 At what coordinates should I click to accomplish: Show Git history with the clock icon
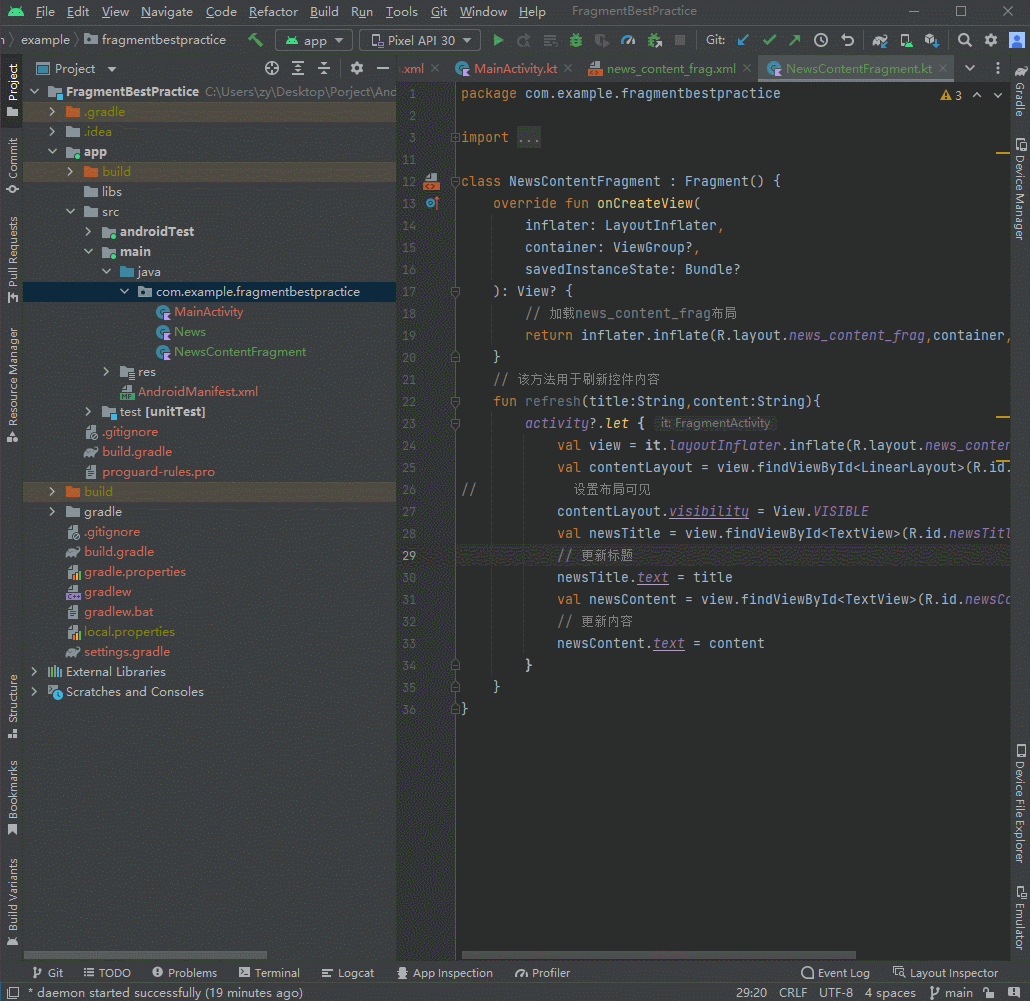(821, 40)
